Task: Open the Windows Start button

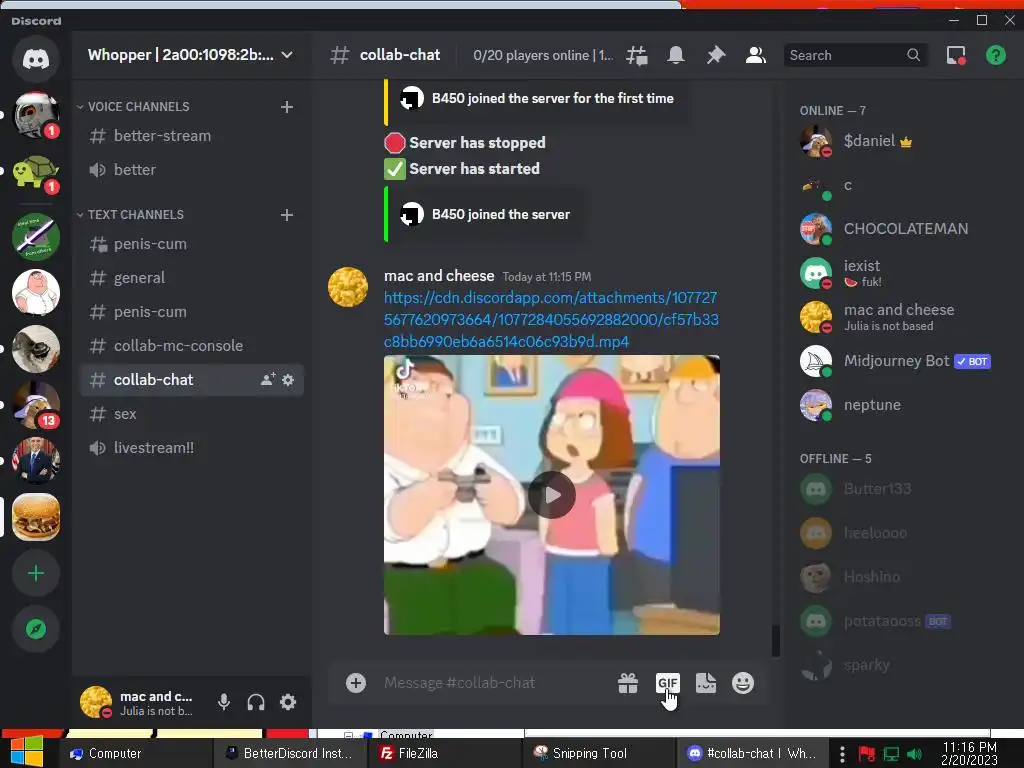Action: pos(26,752)
